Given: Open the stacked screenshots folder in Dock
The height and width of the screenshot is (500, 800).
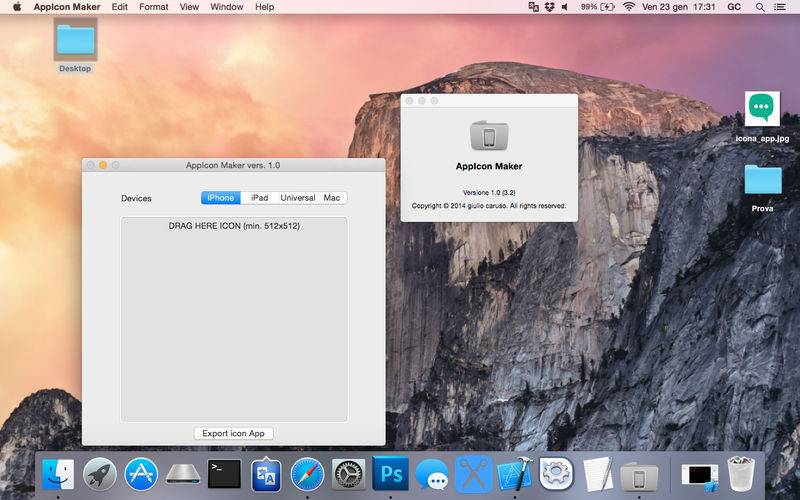Looking at the screenshot, I should (699, 476).
